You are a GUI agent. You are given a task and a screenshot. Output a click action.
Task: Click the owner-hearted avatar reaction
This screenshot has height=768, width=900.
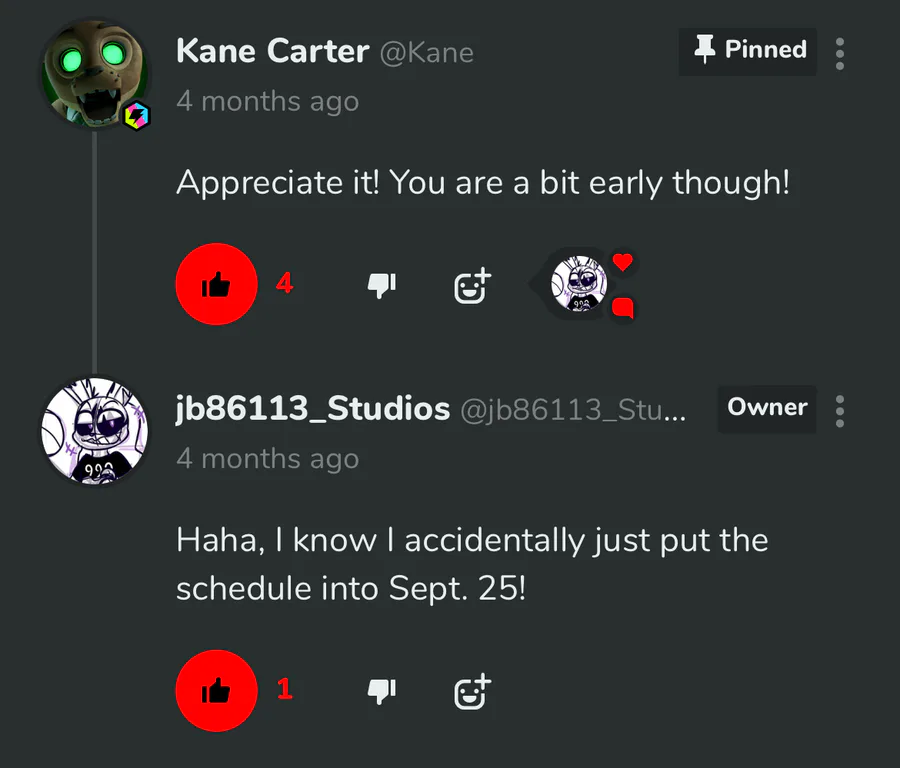[579, 285]
